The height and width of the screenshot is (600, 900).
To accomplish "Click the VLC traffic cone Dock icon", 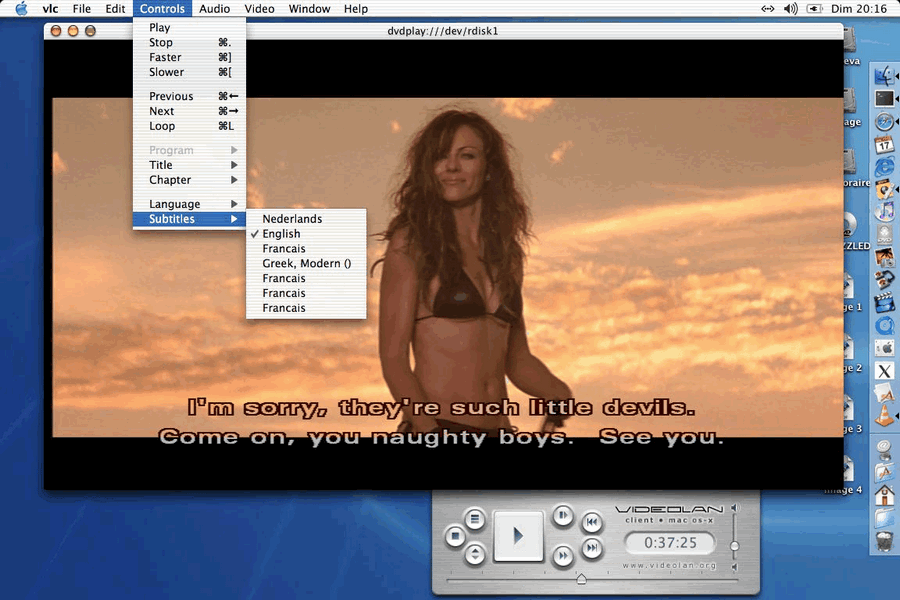I will (885, 416).
